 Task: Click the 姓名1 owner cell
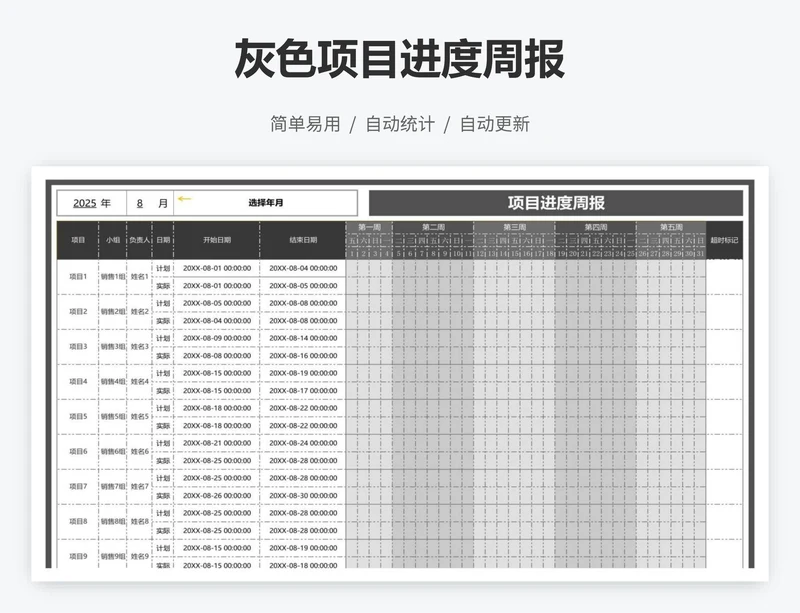pos(139,277)
